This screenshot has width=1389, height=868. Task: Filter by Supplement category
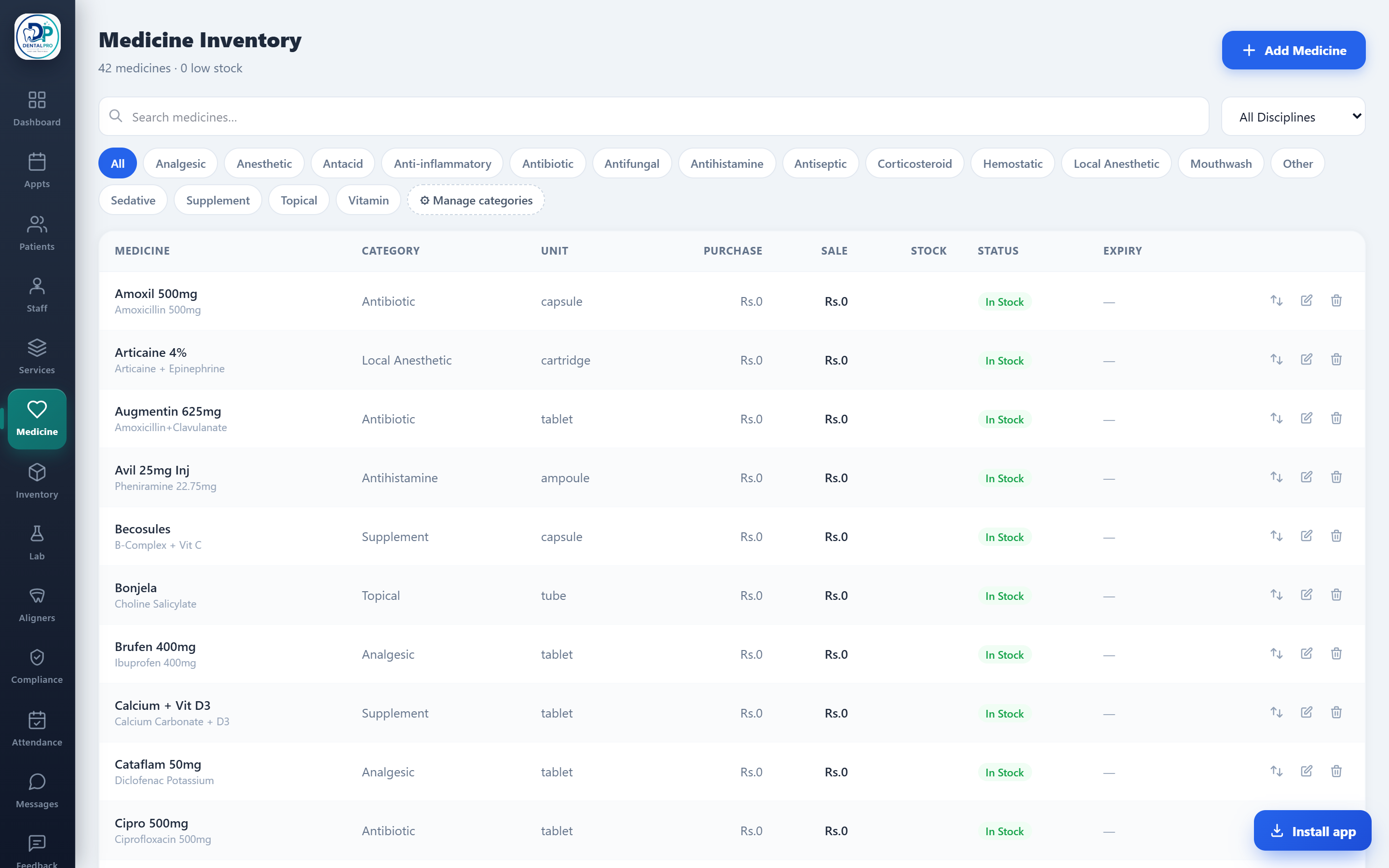coord(218,200)
